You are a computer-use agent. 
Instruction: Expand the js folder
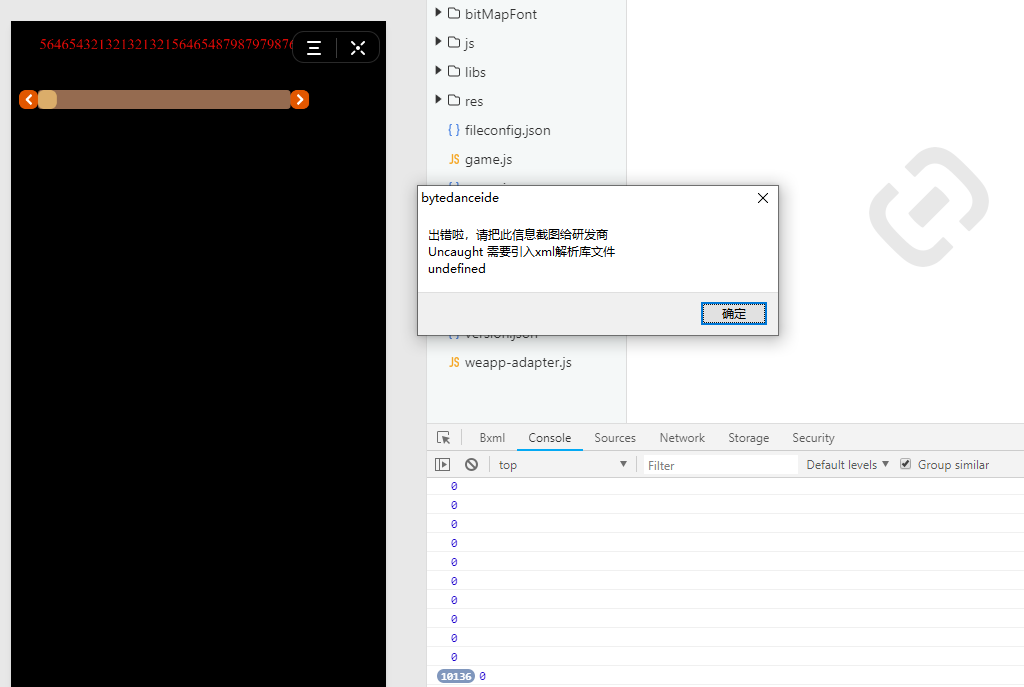[438, 41]
